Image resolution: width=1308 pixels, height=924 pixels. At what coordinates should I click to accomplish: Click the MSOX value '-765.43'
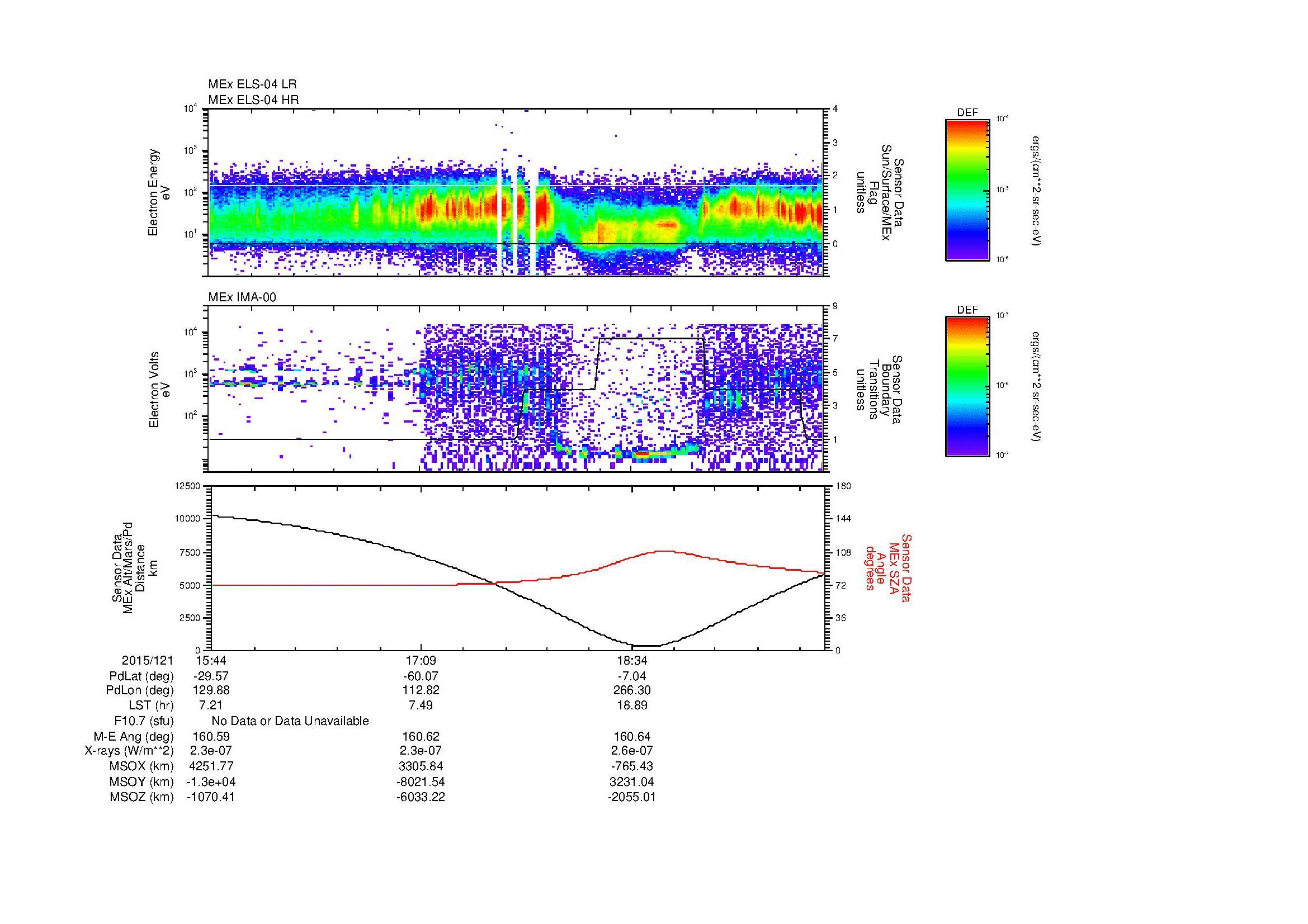pos(631,767)
